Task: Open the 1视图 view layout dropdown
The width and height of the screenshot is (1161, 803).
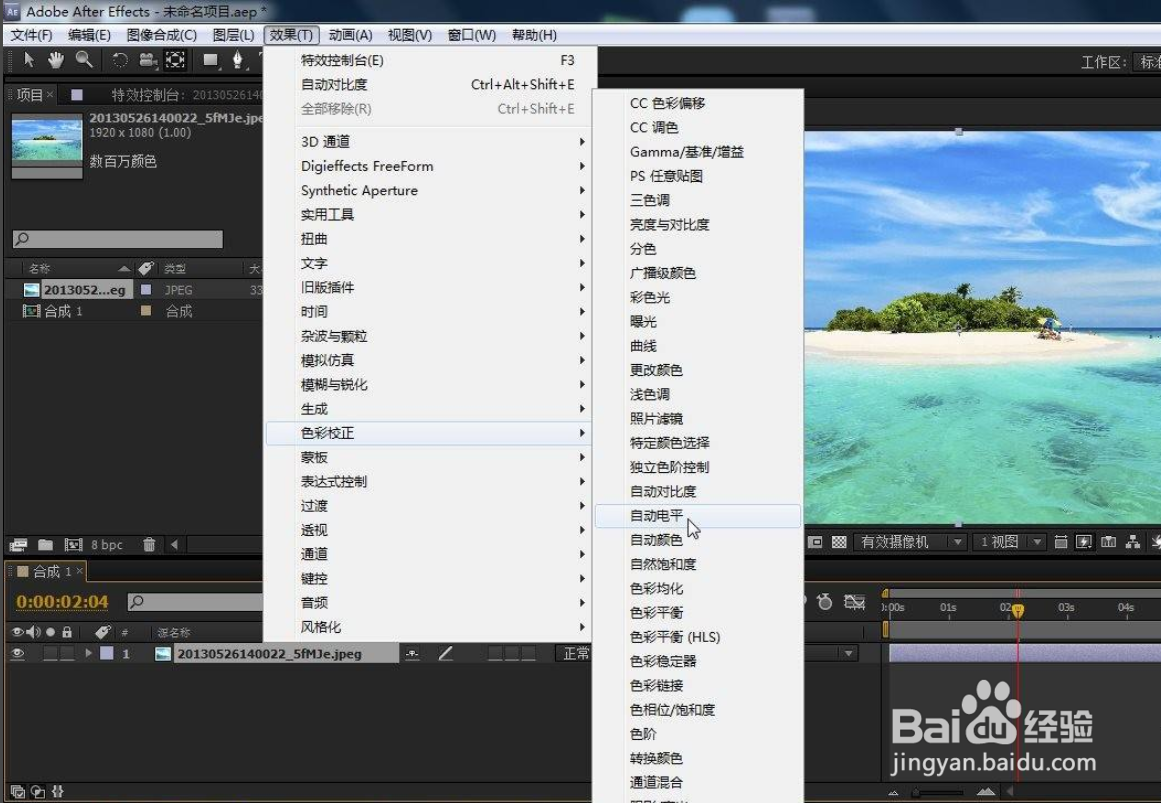Action: tap(1008, 541)
